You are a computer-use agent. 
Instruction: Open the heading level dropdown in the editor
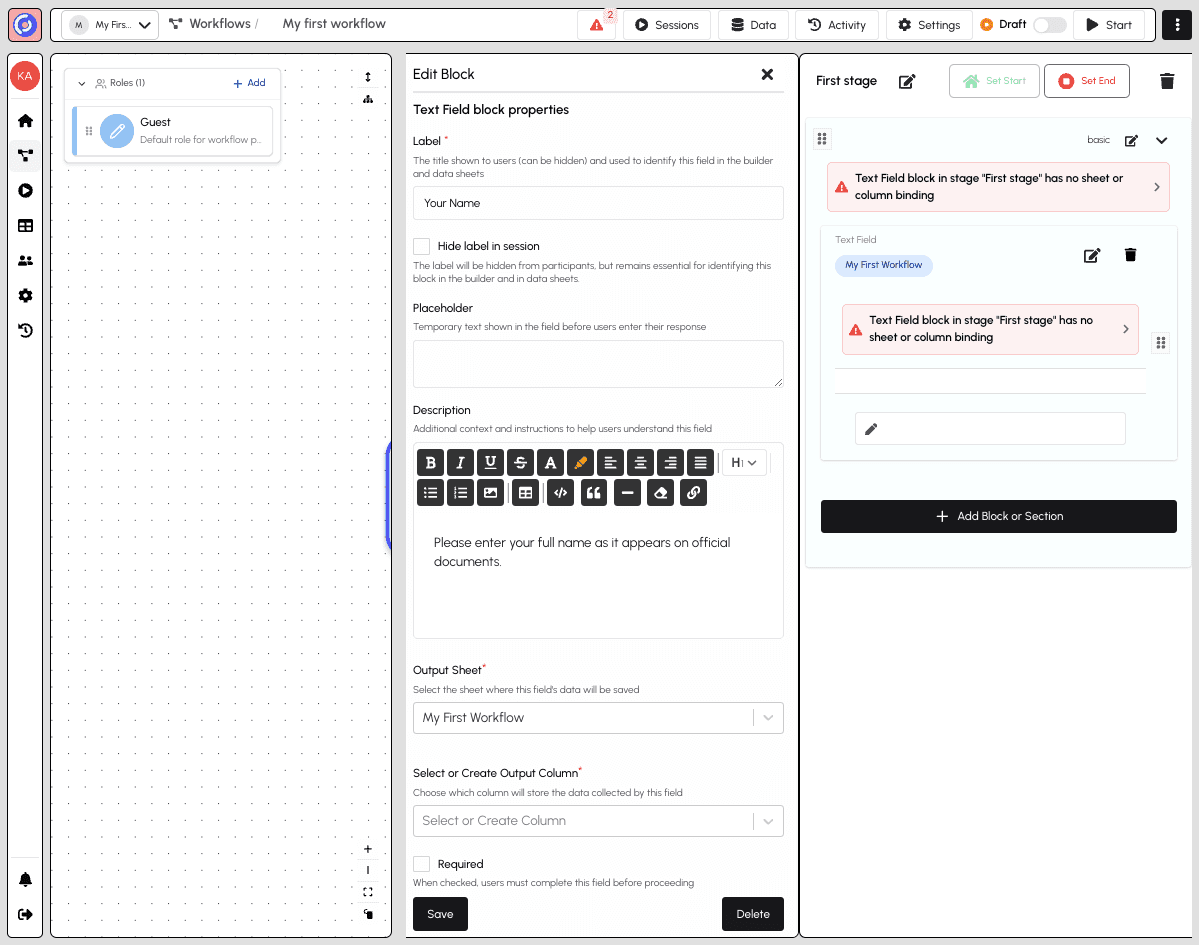pyautogui.click(x=743, y=462)
